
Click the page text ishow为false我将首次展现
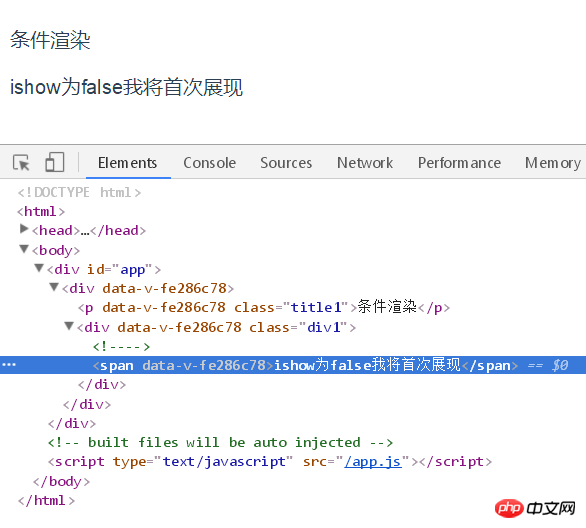(x=126, y=87)
